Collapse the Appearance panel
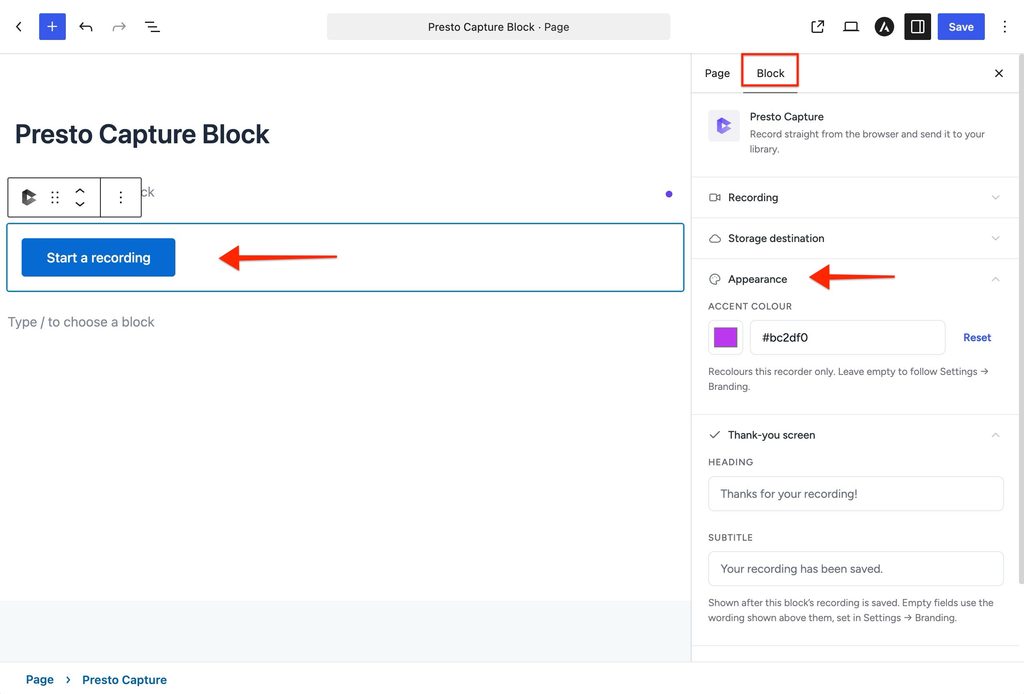Screen dimensions: 1024x694 tap(855, 279)
